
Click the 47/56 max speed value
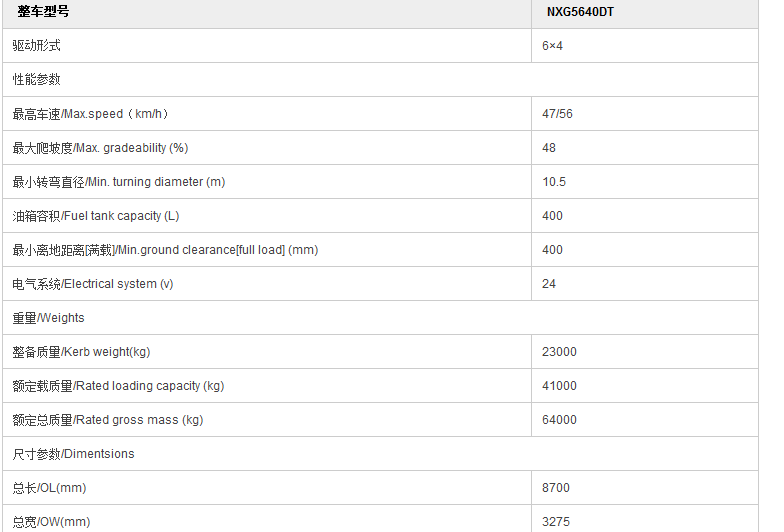pyautogui.click(x=557, y=114)
